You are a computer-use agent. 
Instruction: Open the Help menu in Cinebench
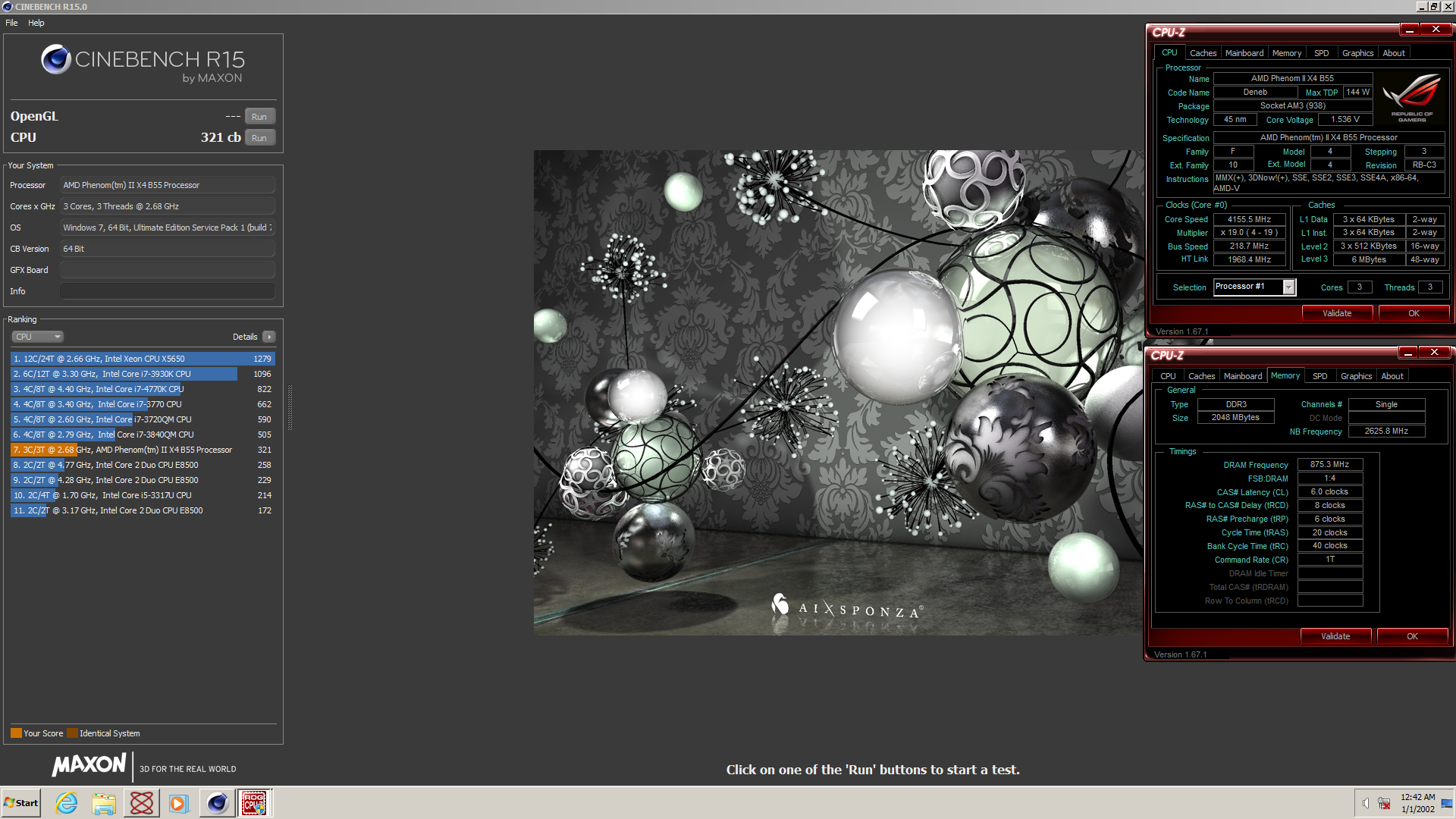tap(36, 23)
